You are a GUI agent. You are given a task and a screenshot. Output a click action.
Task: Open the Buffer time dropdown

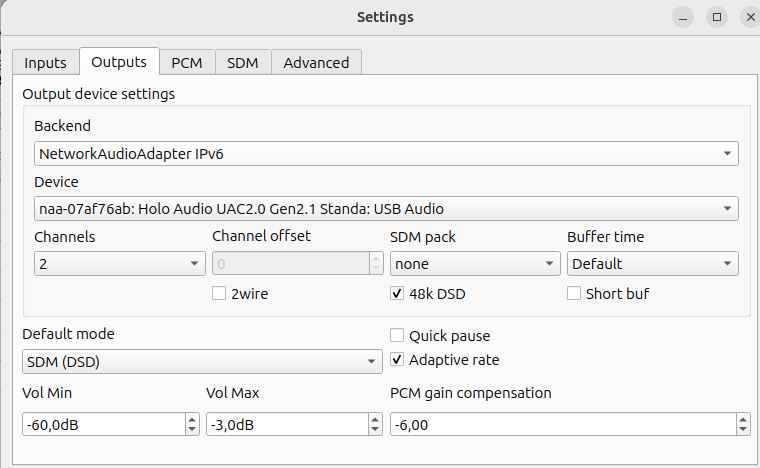(x=652, y=264)
